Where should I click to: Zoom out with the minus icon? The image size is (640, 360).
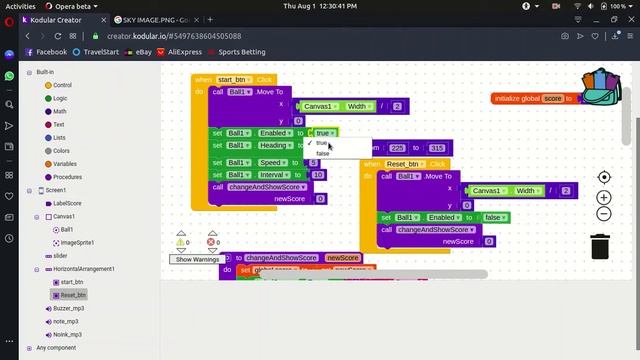(604, 214)
